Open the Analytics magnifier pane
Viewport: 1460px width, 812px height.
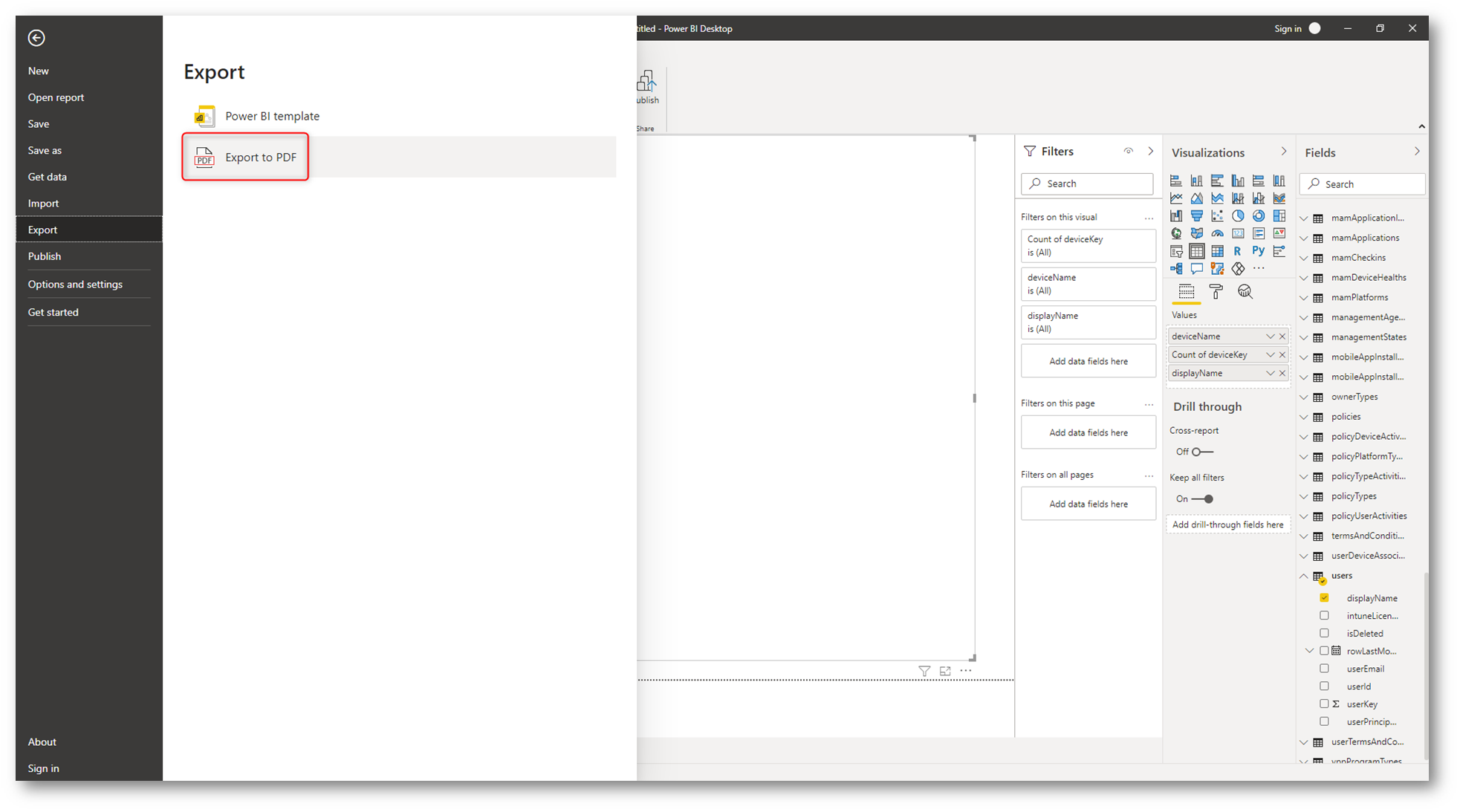tap(1245, 292)
